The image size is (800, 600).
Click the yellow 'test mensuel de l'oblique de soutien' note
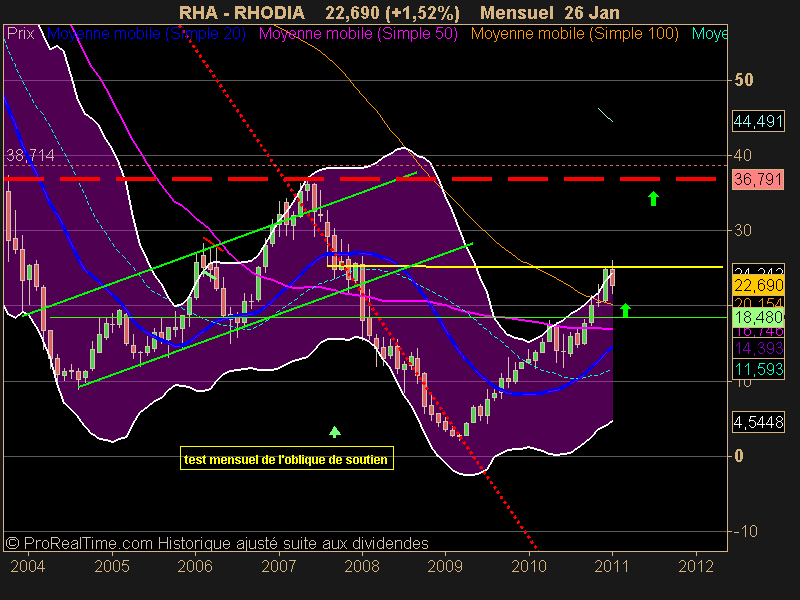click(287, 459)
